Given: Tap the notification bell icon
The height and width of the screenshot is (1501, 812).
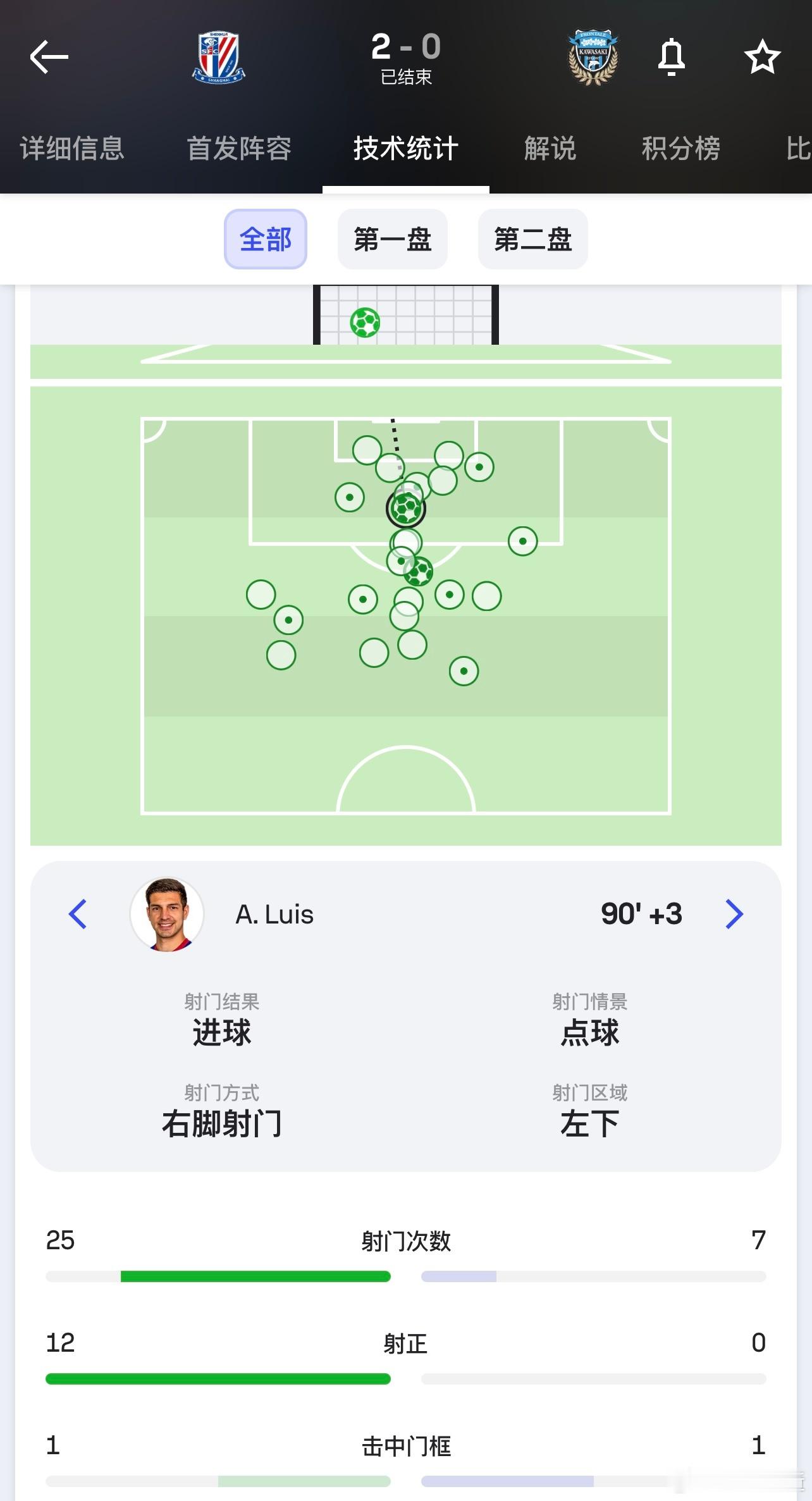Looking at the screenshot, I should tap(671, 57).
